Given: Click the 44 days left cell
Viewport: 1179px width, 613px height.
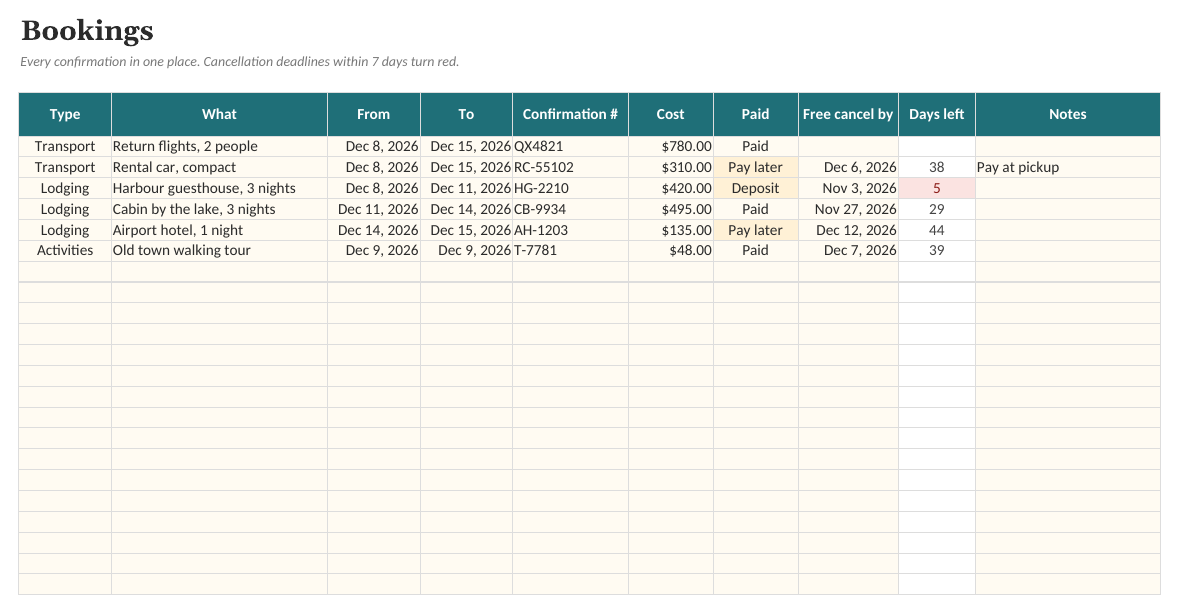Looking at the screenshot, I should 937,230.
